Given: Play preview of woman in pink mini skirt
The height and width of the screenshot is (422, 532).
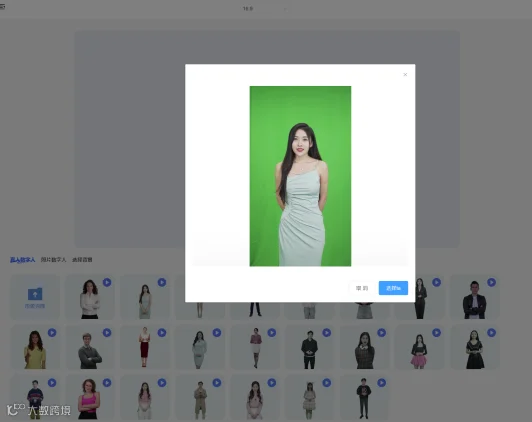Looking at the screenshot, I should 437,333.
